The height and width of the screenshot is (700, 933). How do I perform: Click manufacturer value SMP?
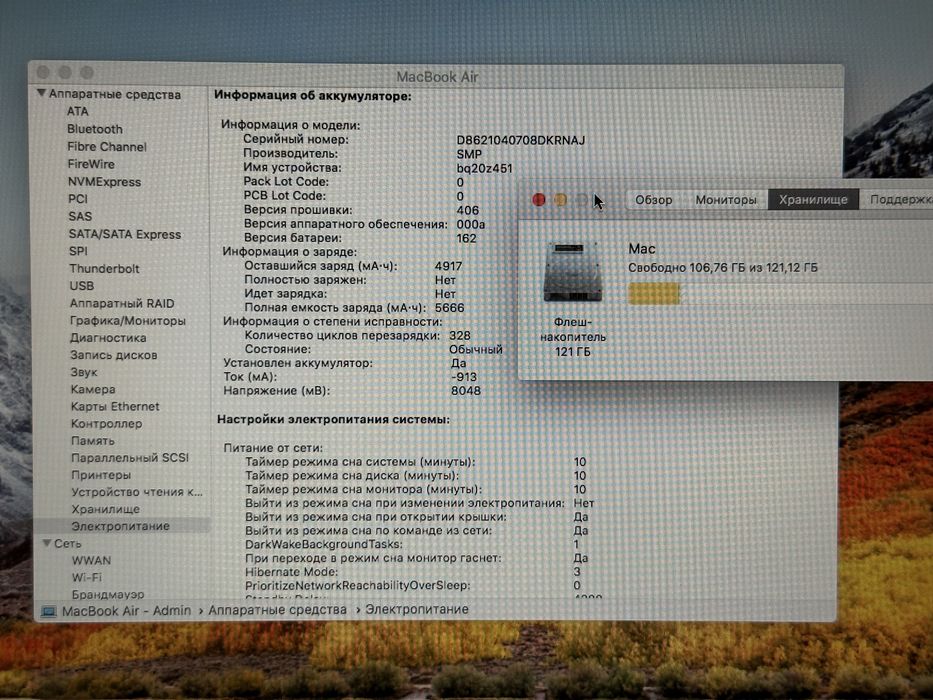point(469,154)
